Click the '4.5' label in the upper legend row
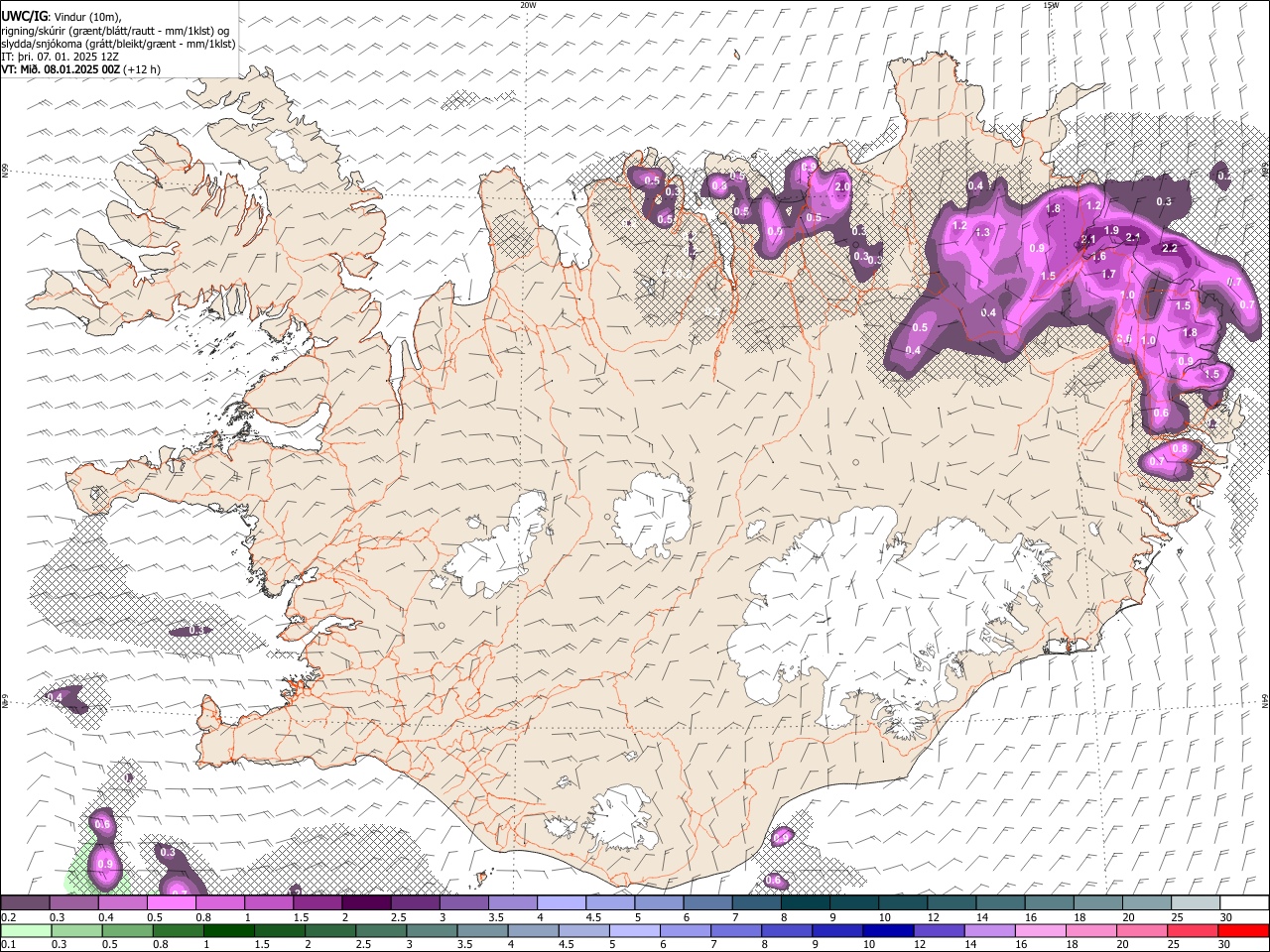Viewport: 1270px width, 952px height. tap(593, 917)
